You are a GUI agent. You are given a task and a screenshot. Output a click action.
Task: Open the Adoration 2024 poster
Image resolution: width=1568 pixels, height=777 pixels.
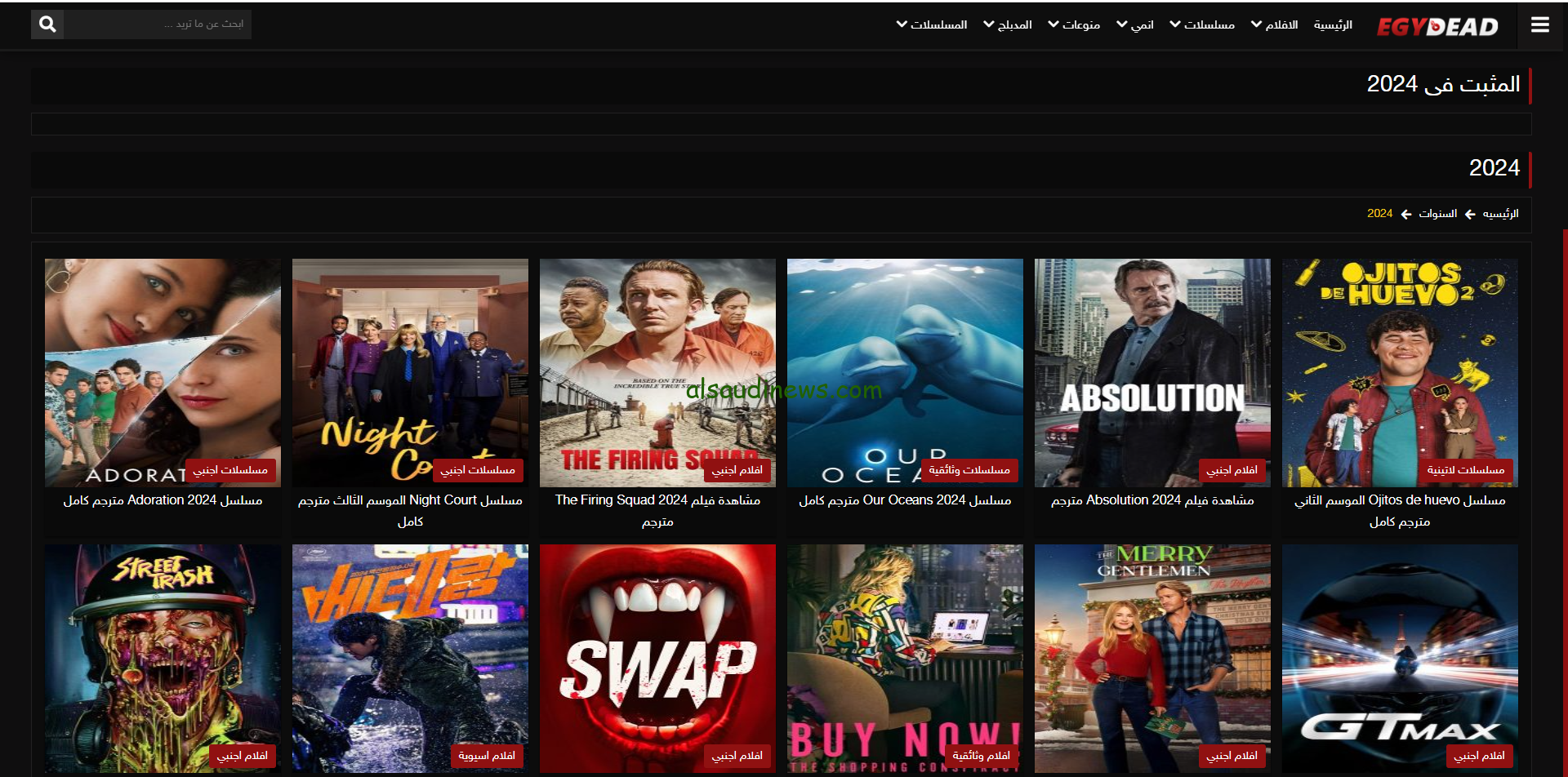point(163,373)
